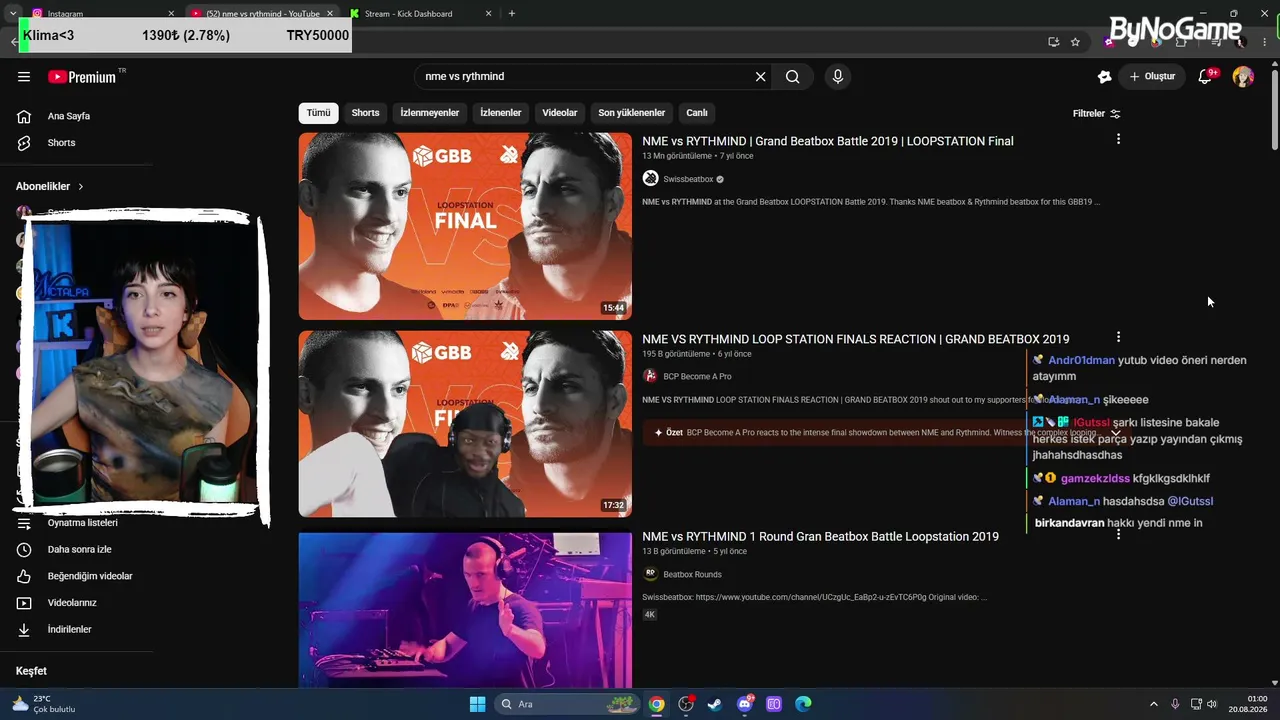Click the Ana Sayfa home icon
Image resolution: width=1280 pixels, height=720 pixels.
(24, 116)
